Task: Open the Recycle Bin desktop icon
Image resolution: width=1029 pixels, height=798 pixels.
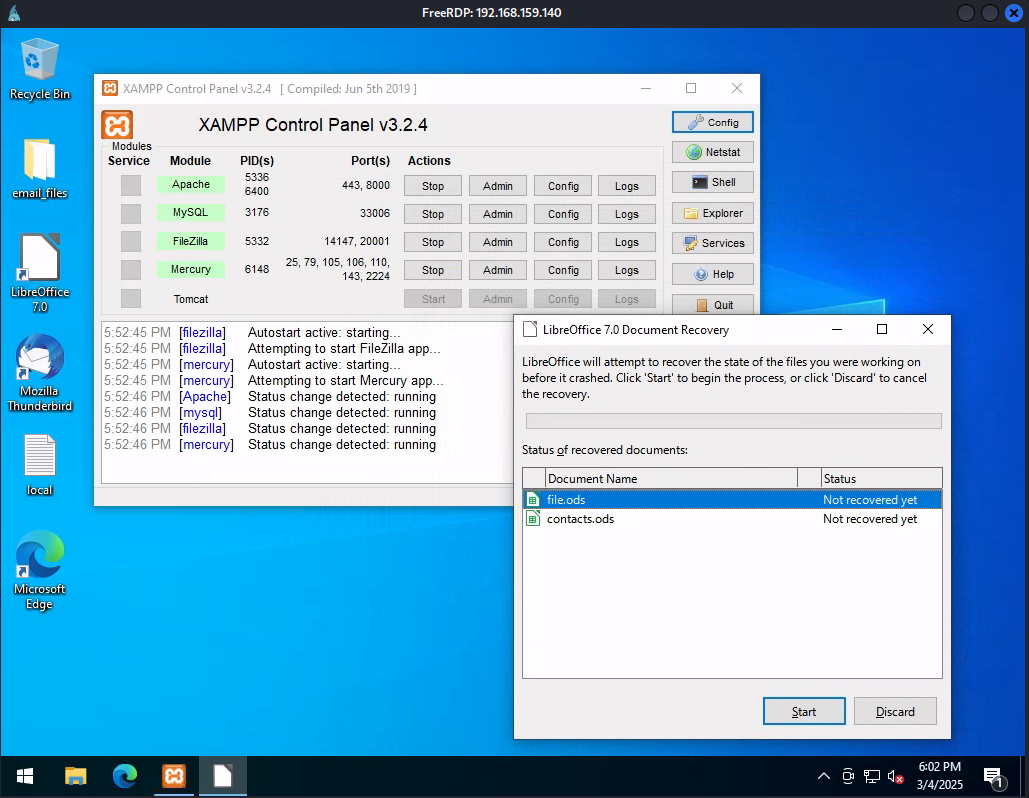Action: tap(39, 69)
